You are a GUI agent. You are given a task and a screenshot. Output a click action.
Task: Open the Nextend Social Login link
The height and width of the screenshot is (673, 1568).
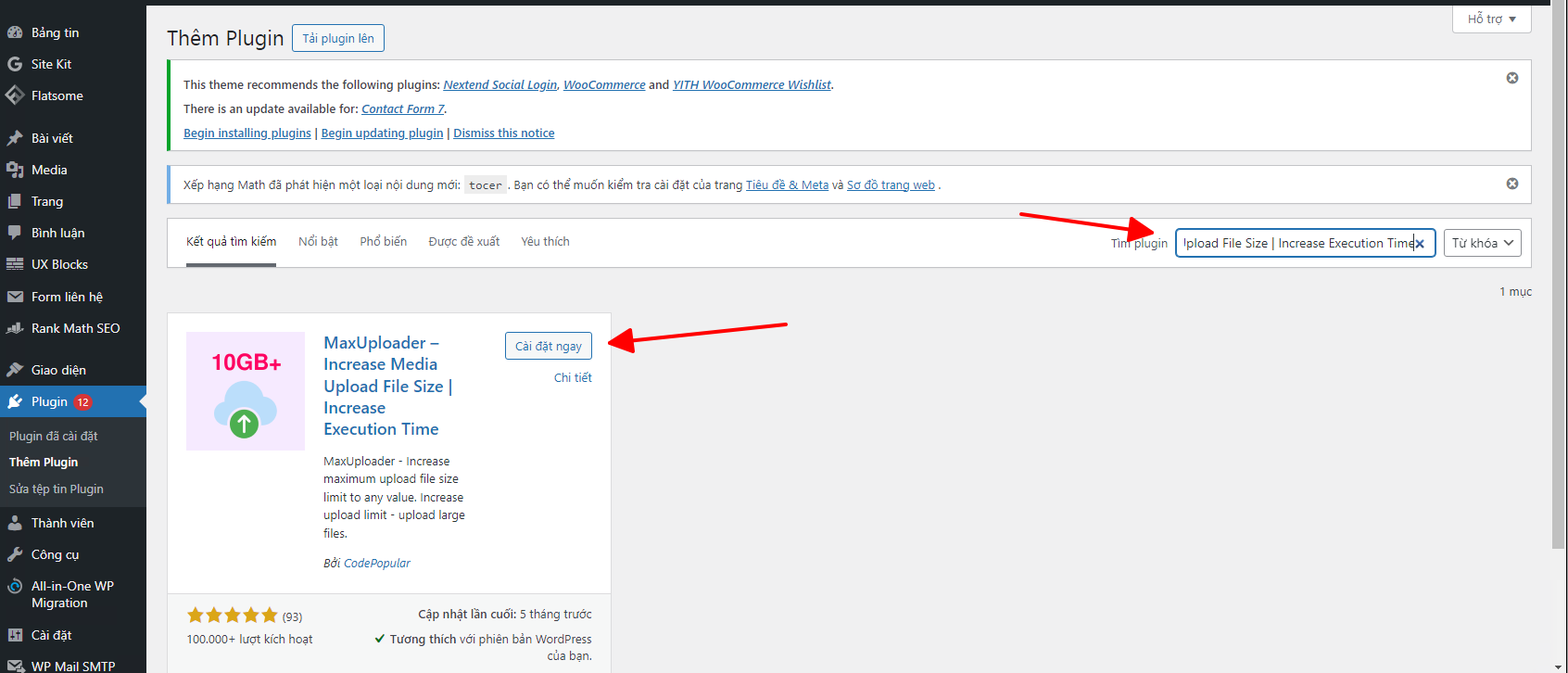click(500, 84)
